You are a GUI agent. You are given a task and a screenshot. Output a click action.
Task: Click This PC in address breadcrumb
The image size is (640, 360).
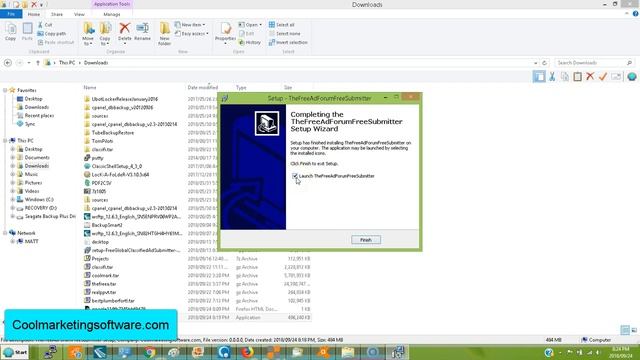click(x=67, y=63)
